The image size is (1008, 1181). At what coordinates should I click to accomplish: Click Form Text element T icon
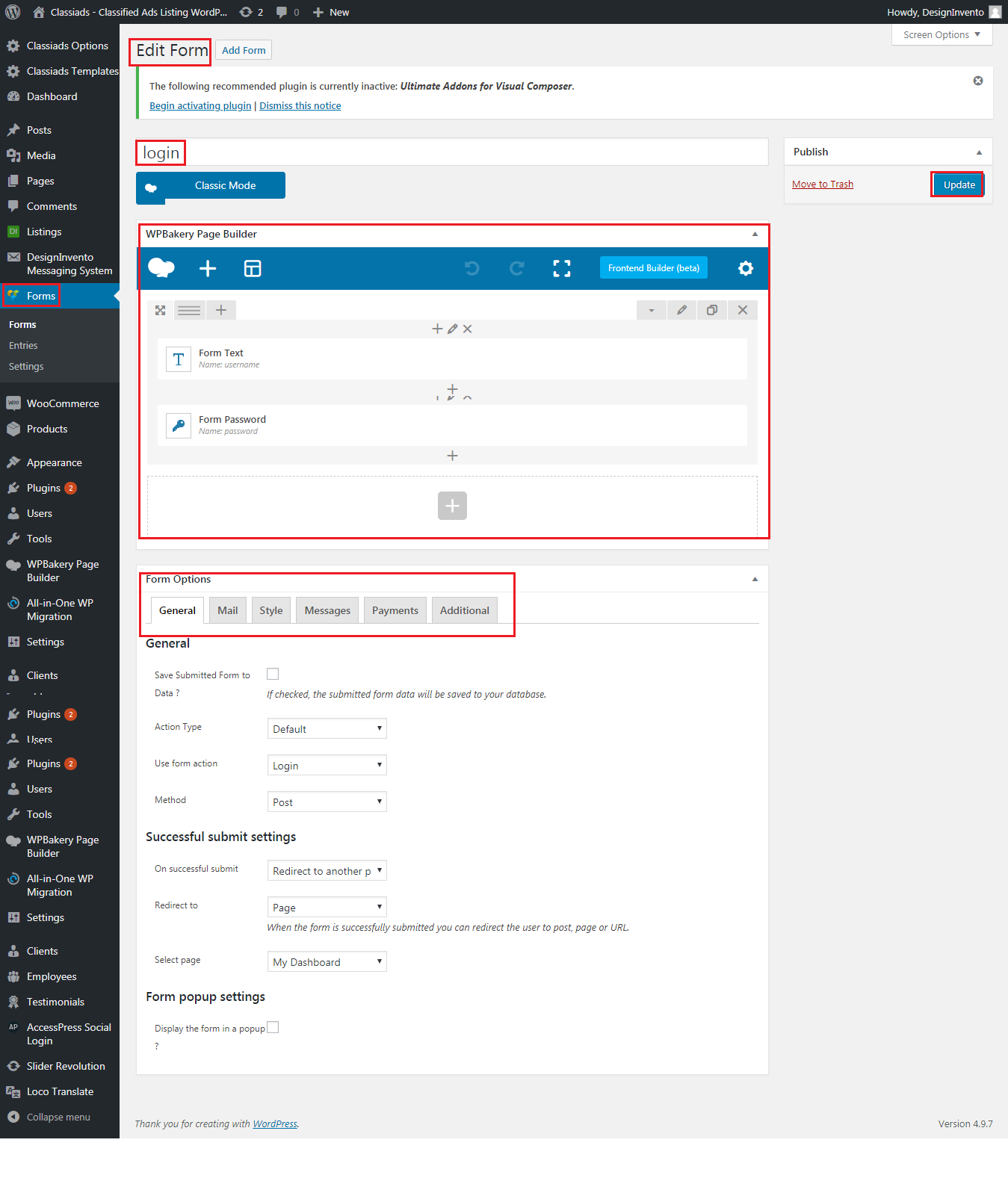[179, 359]
